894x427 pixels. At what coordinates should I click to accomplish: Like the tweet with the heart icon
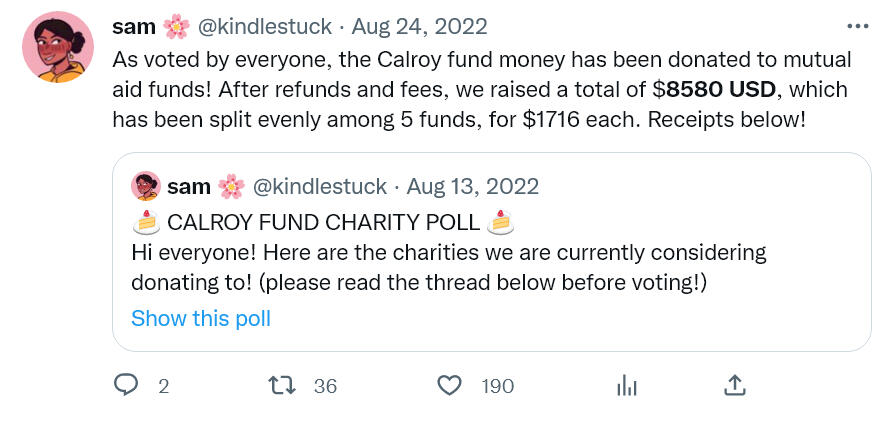tap(449, 386)
